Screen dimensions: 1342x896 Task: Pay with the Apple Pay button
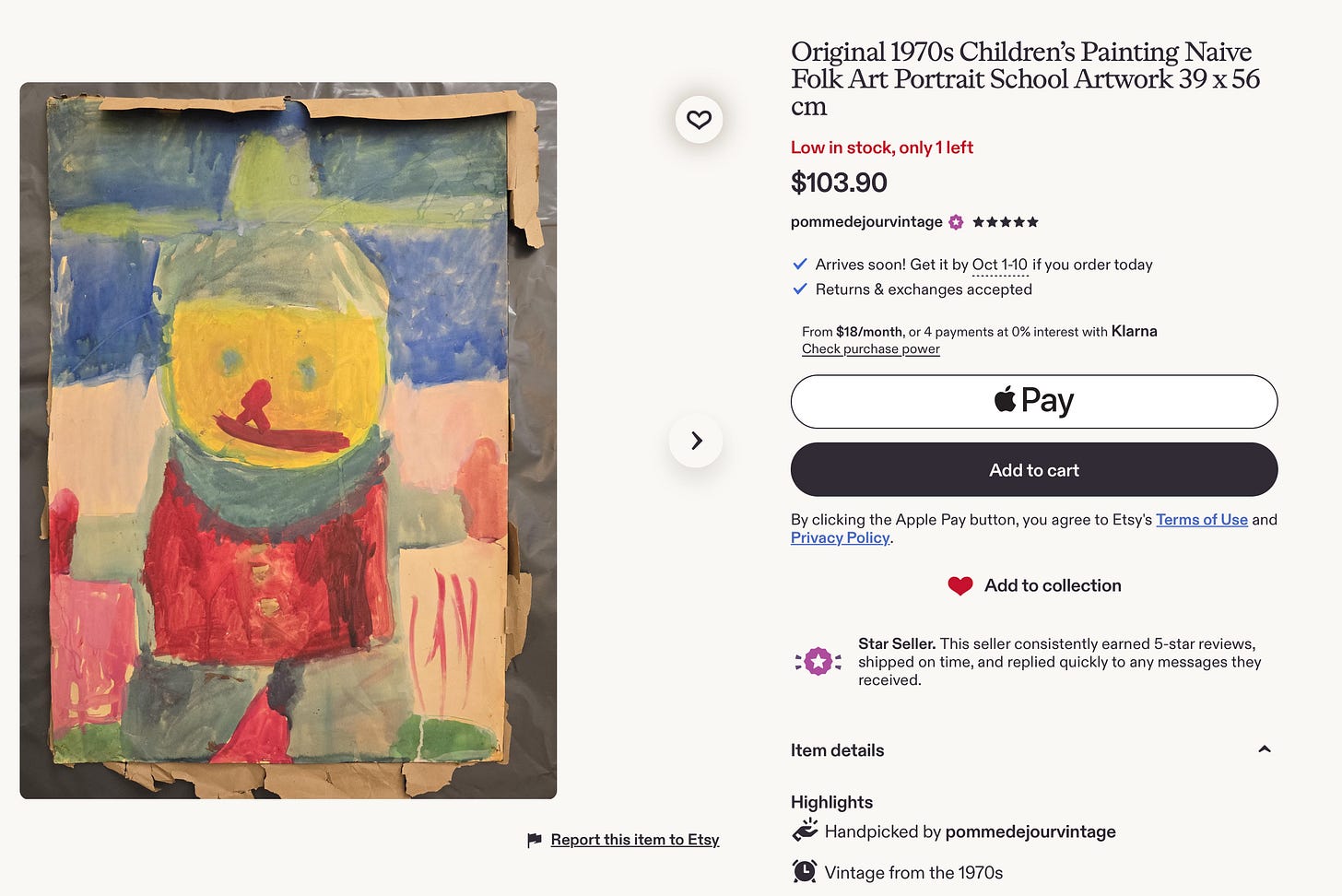1034,401
